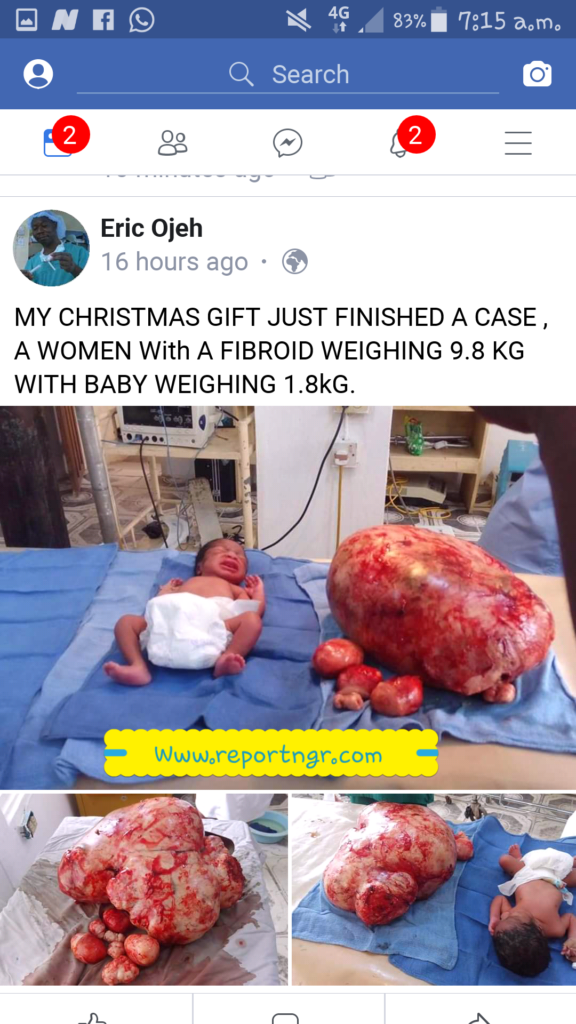Tap the search magnifier icon
This screenshot has width=576, height=1024.
pyautogui.click(x=241, y=74)
